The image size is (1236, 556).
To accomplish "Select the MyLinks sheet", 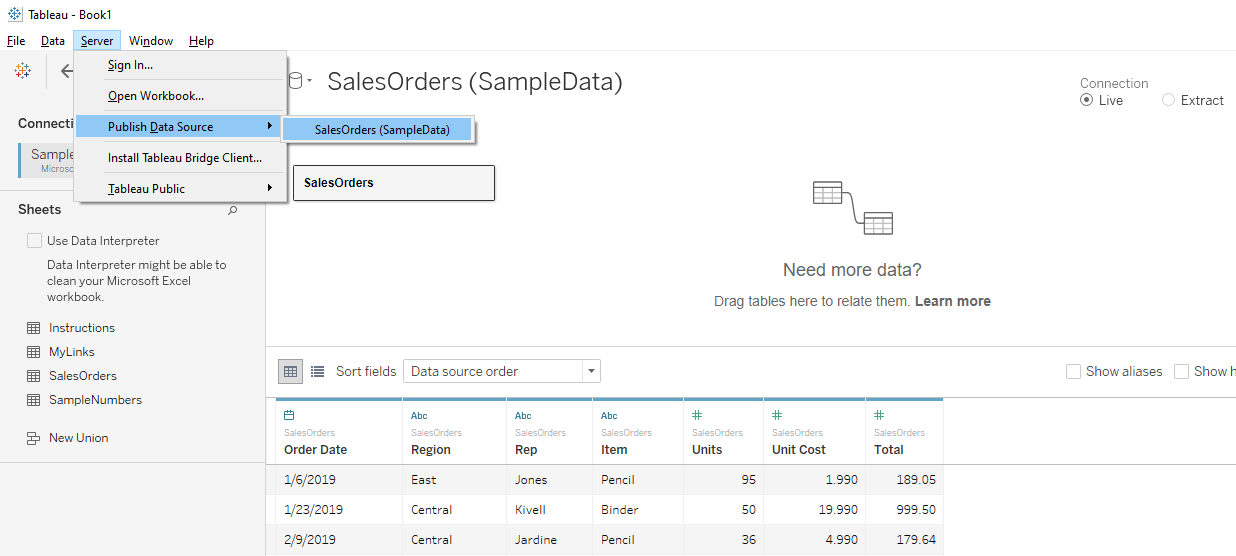I will (72, 352).
